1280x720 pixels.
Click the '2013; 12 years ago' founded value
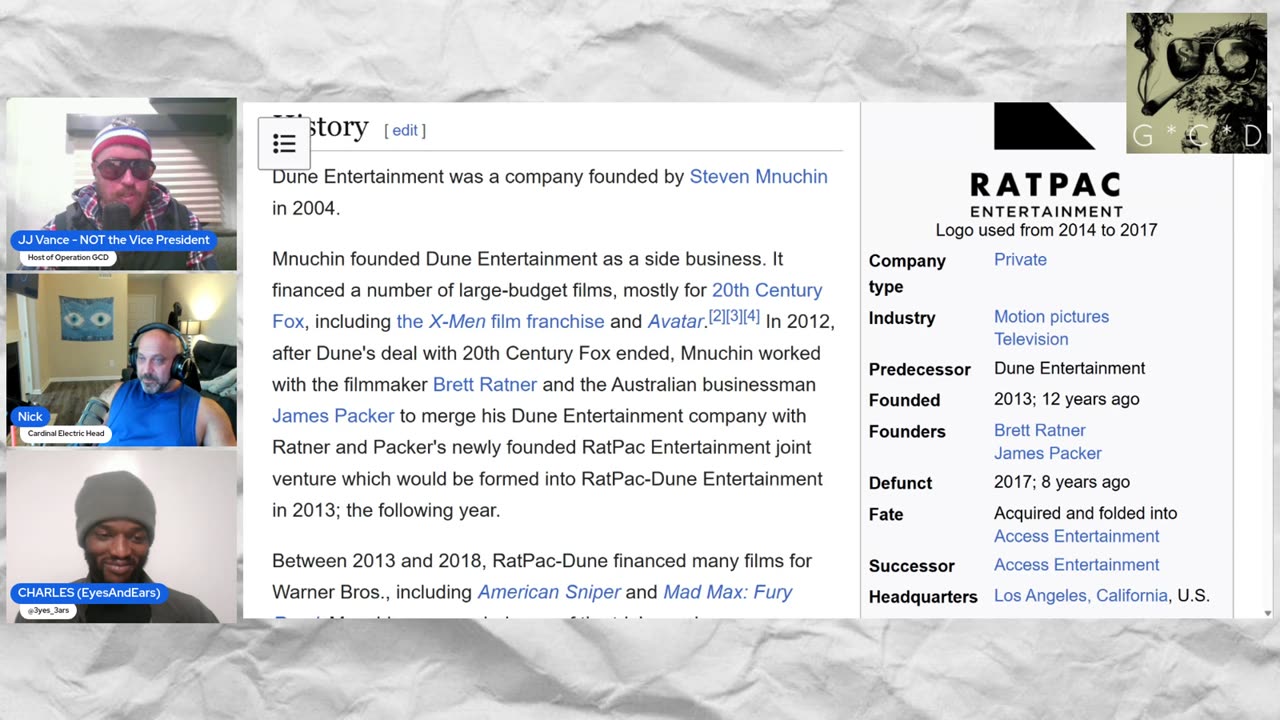click(1066, 400)
